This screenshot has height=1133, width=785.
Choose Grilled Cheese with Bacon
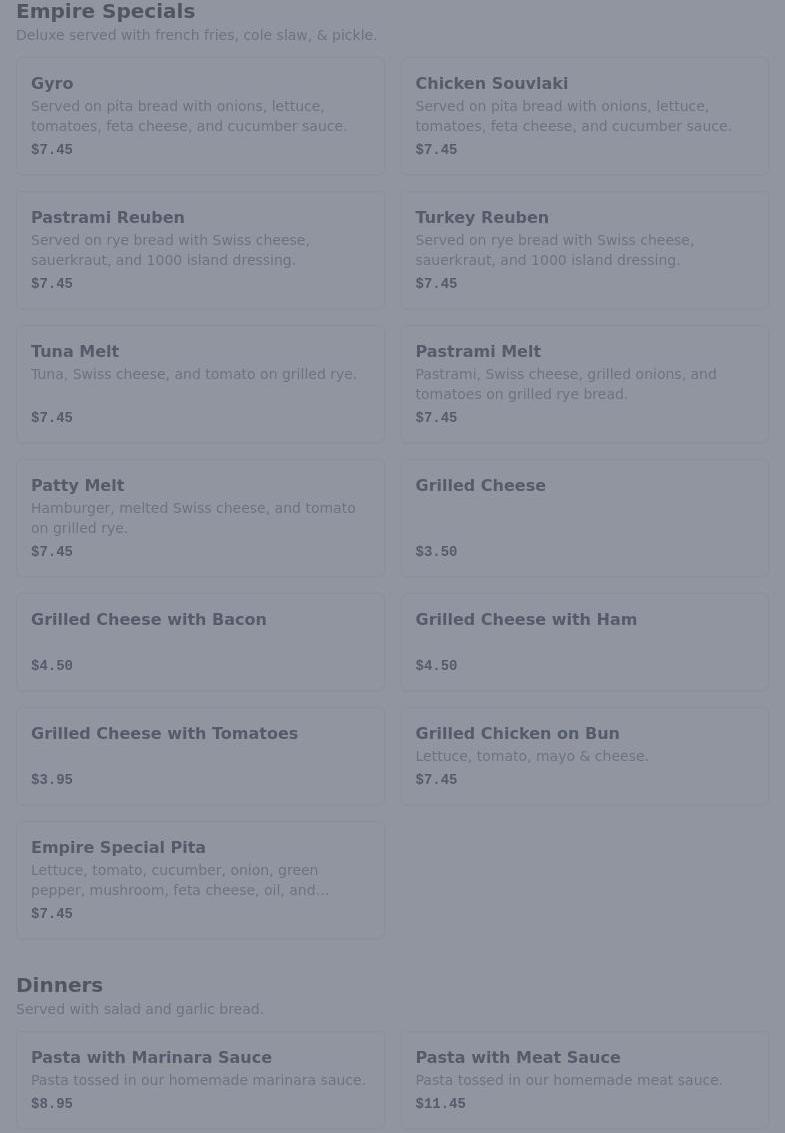[x=200, y=642]
